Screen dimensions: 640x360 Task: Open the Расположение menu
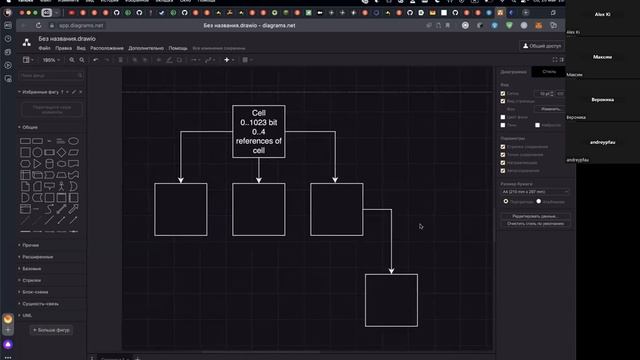click(107, 48)
